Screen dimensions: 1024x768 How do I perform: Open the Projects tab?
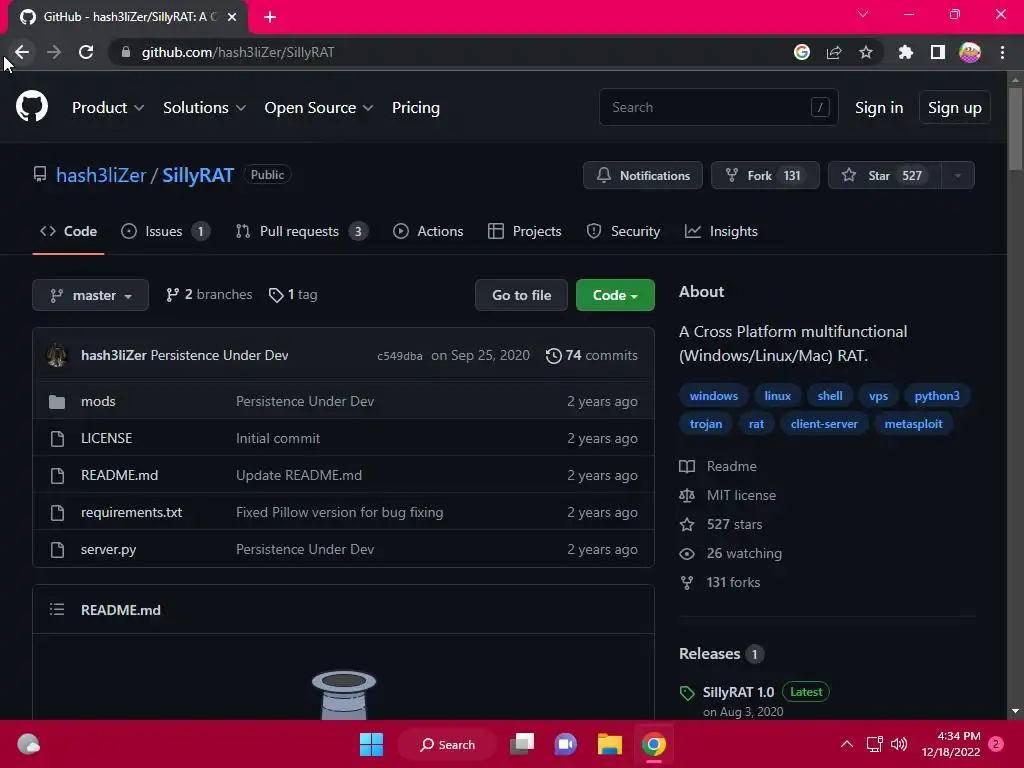[525, 231]
